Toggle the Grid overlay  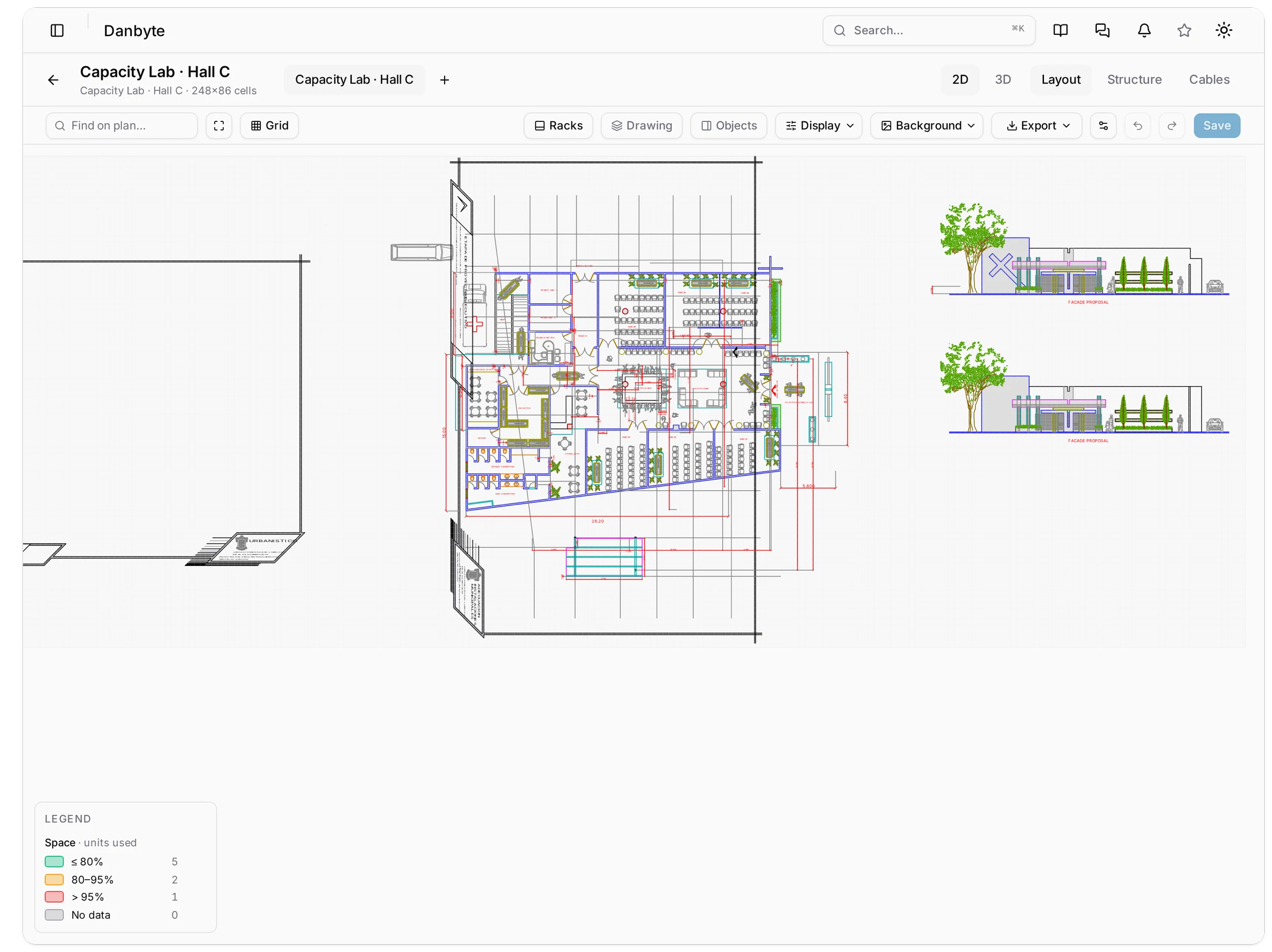[269, 125]
